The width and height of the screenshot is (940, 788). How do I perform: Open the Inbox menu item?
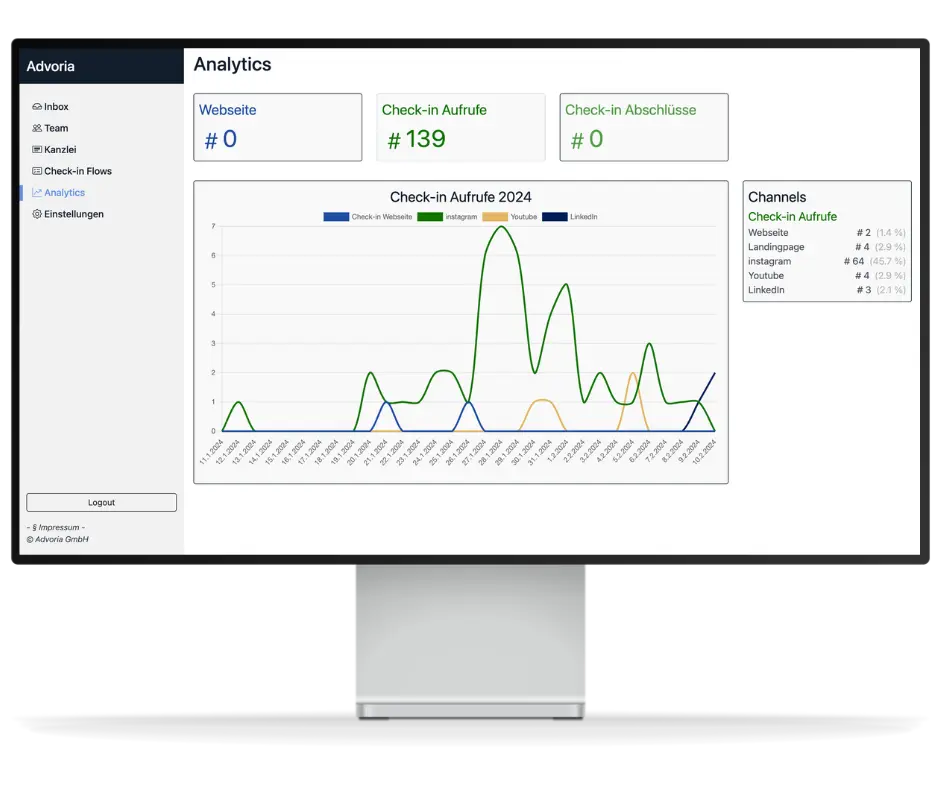pyautogui.click(x=56, y=107)
